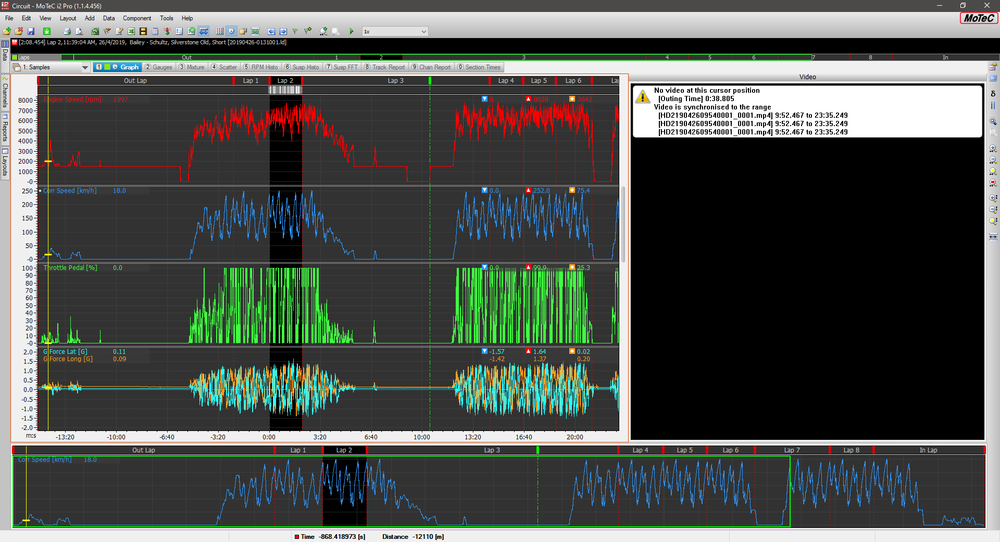1000x542 pixels.
Task: Select the G Force Long [G] channel label
Action: pyautogui.click(x=68, y=359)
